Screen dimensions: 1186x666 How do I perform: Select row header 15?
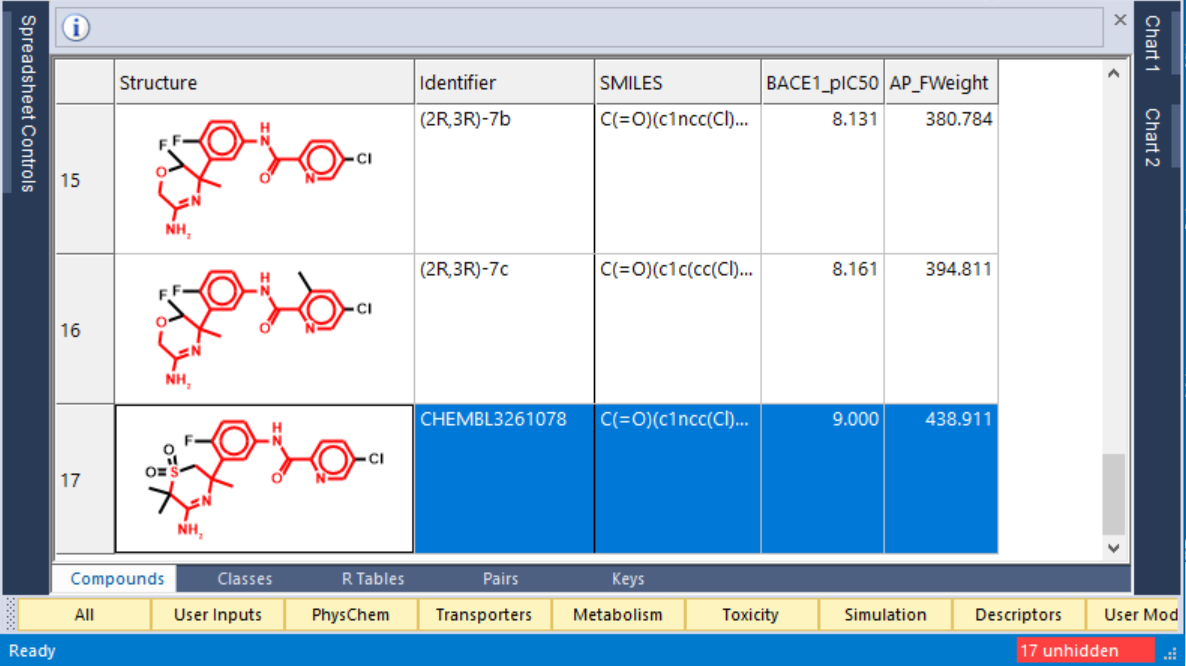pos(85,180)
